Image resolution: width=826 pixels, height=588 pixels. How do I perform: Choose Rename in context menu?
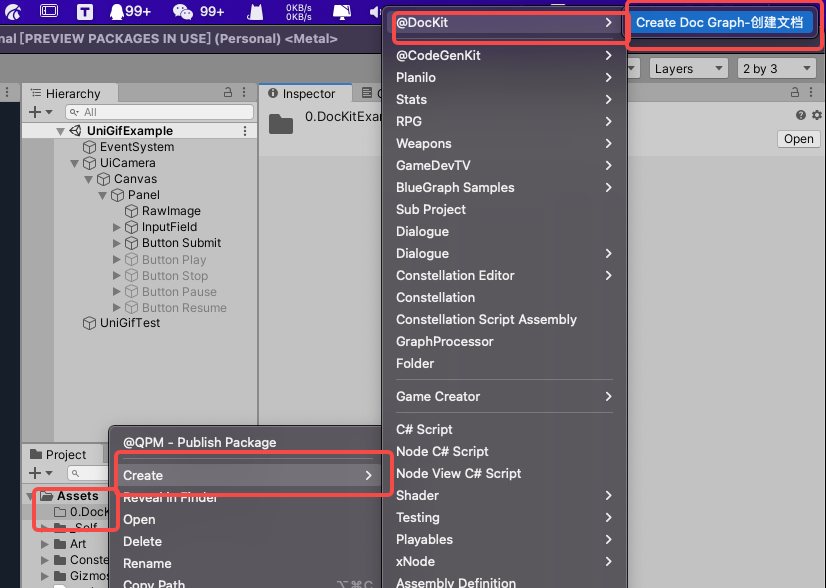pyautogui.click(x=248, y=564)
